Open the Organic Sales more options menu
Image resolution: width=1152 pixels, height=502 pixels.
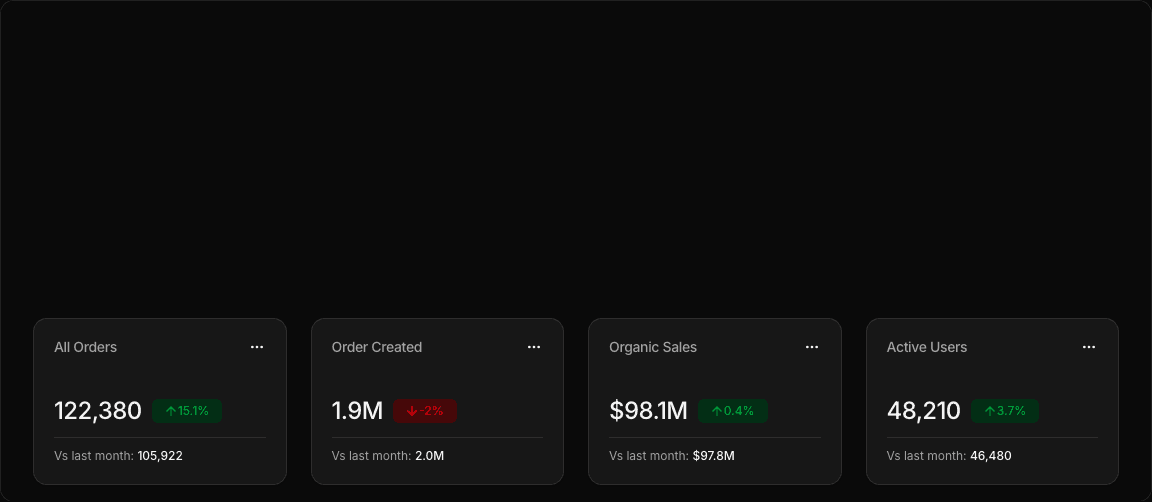812,347
